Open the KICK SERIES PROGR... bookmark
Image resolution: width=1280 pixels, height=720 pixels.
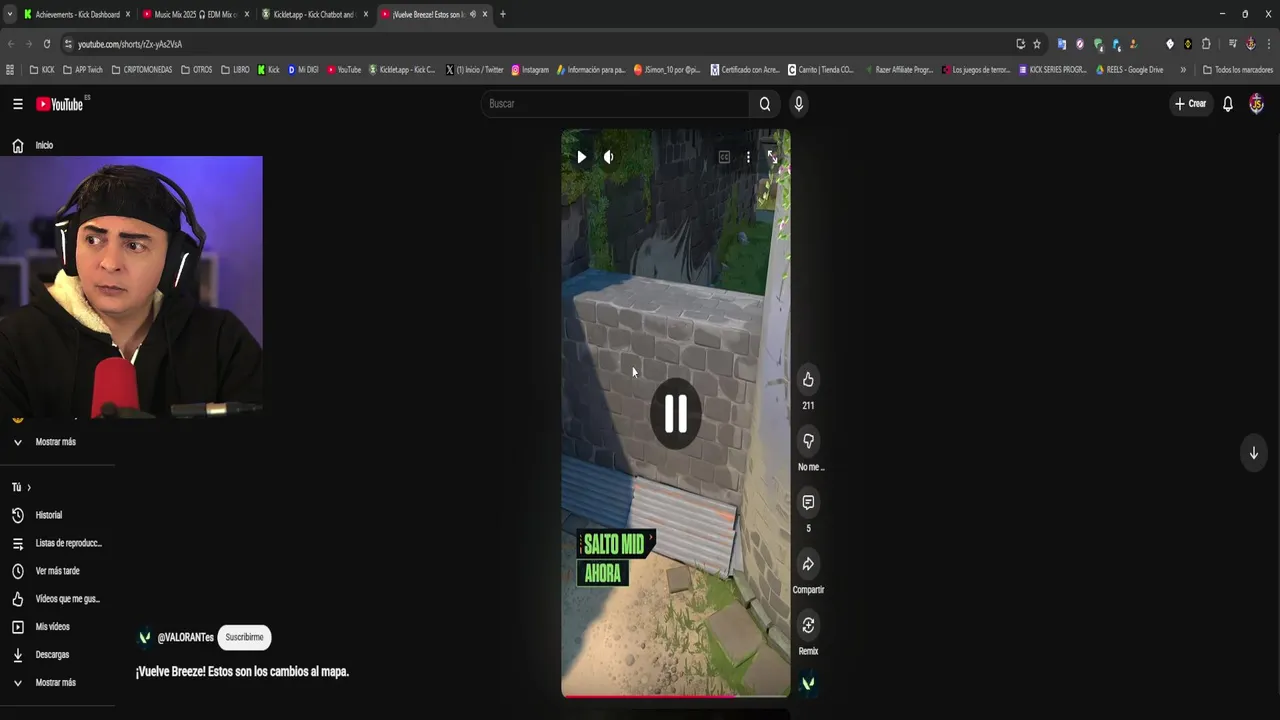click(1052, 70)
